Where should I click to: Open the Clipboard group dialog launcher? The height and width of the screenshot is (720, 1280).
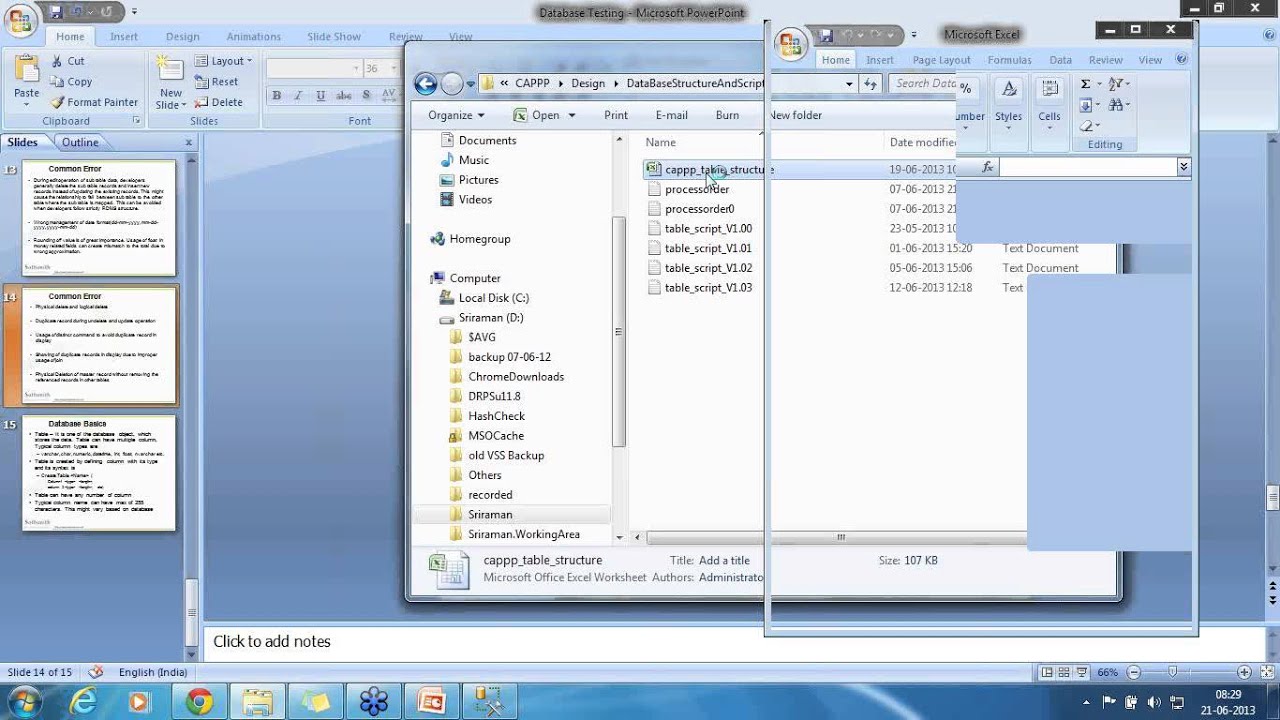[x=136, y=120]
